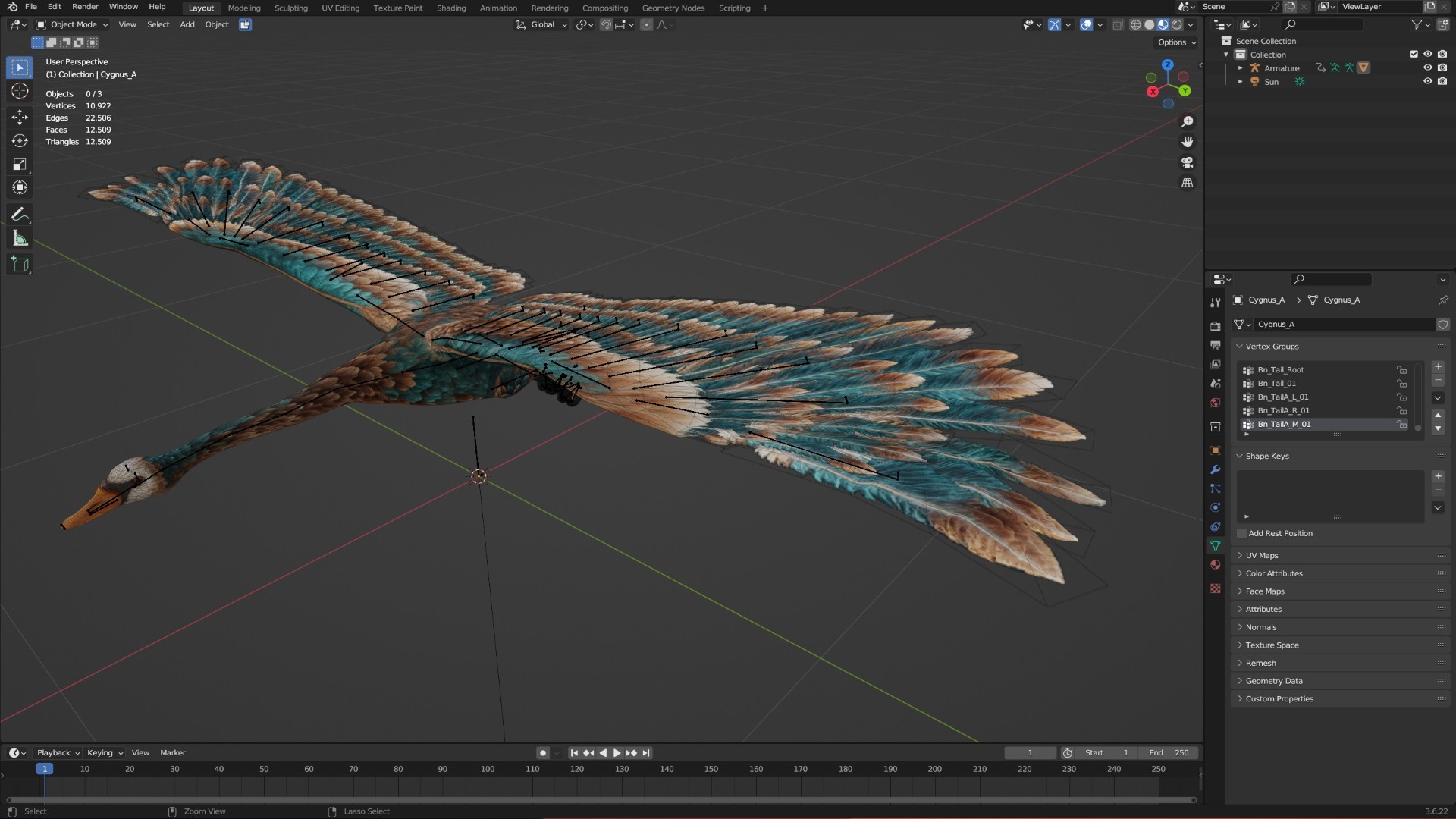
Task: Toggle Sun viewport visibility eye
Action: (x=1427, y=82)
